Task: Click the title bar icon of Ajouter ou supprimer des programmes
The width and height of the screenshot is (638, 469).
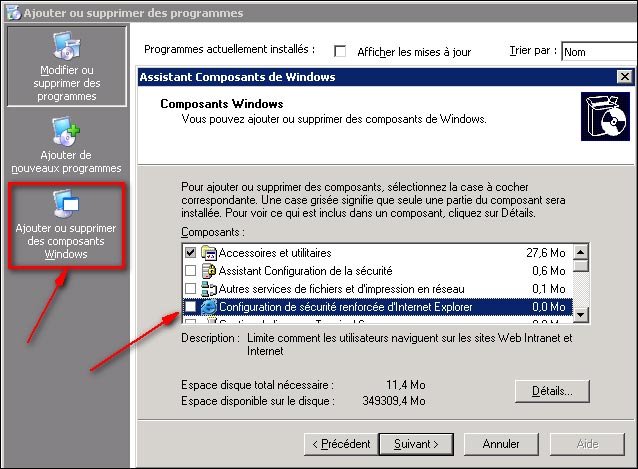Action: click(x=13, y=13)
